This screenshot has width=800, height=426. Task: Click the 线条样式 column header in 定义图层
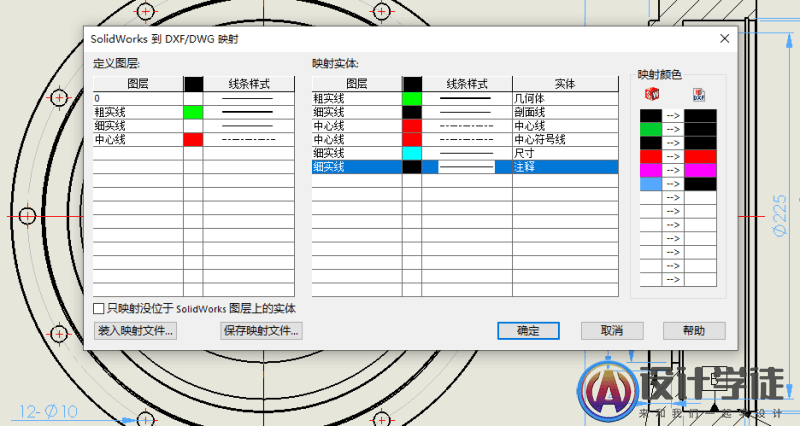248,84
